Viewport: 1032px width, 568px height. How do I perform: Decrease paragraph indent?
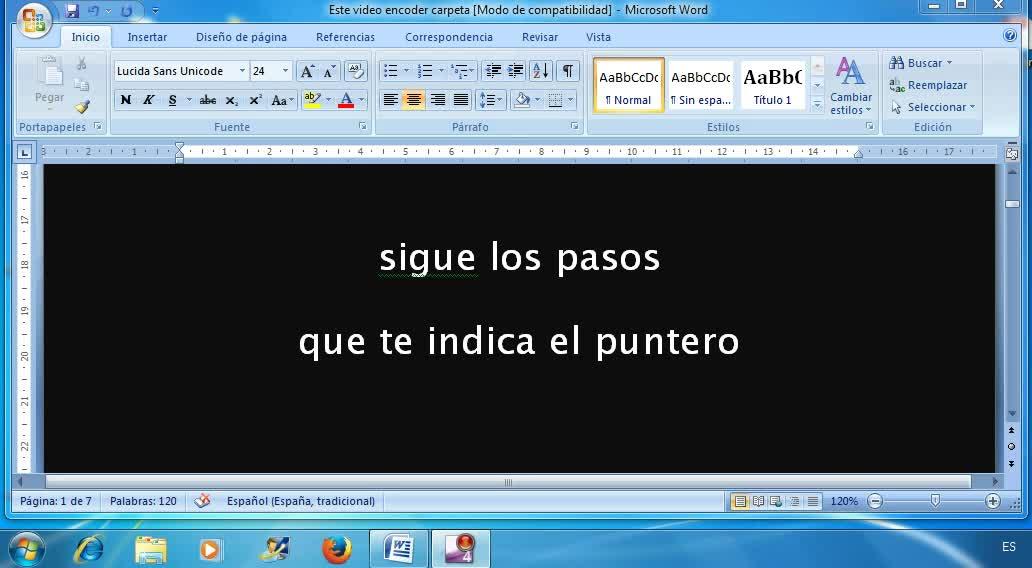click(x=492, y=70)
